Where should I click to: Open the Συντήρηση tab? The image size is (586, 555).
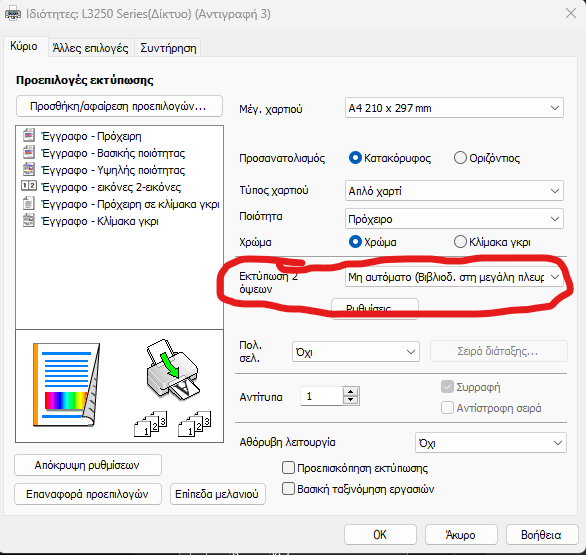point(168,48)
